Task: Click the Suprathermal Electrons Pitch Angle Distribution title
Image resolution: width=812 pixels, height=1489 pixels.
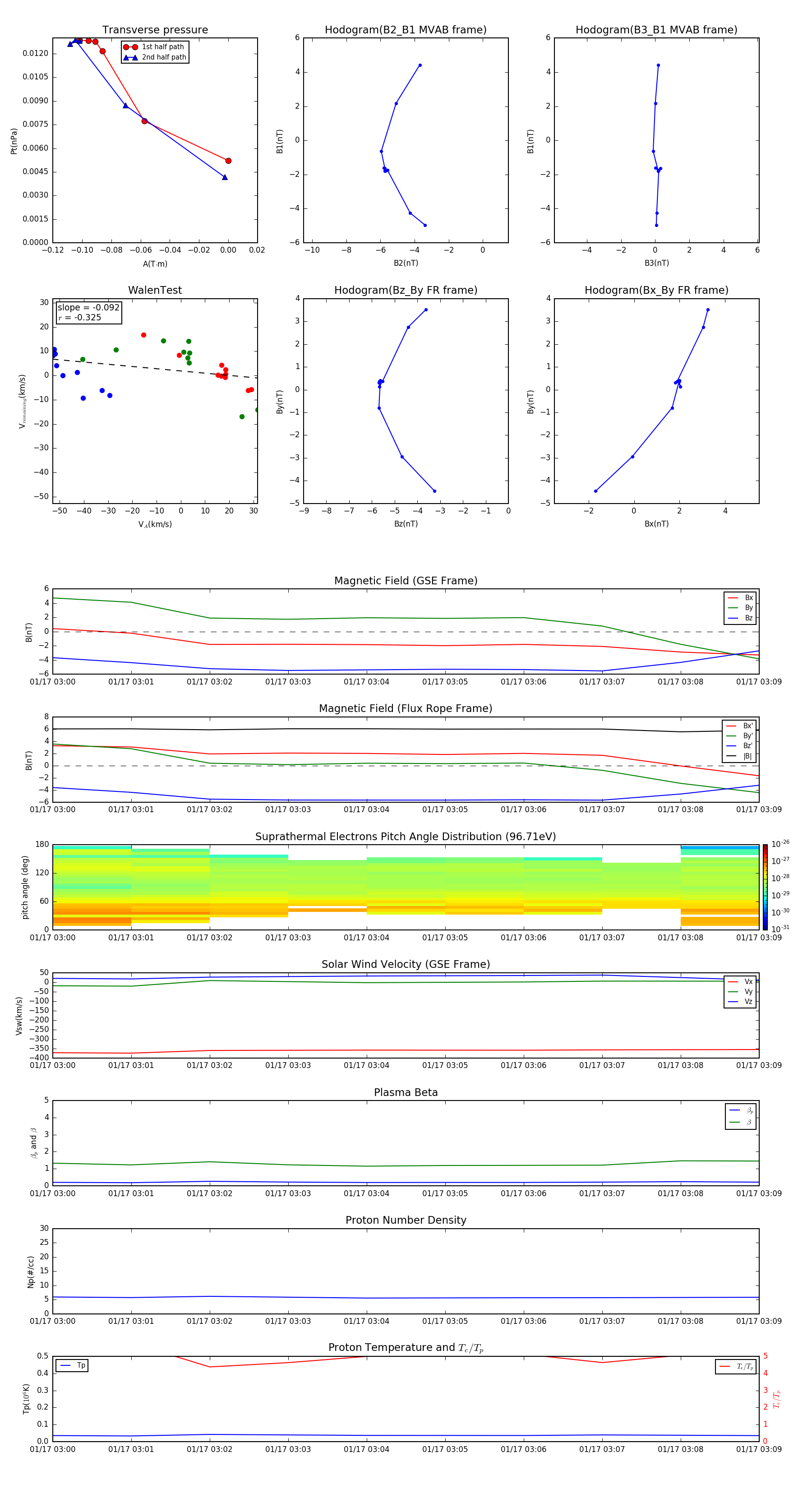Action: click(406, 837)
